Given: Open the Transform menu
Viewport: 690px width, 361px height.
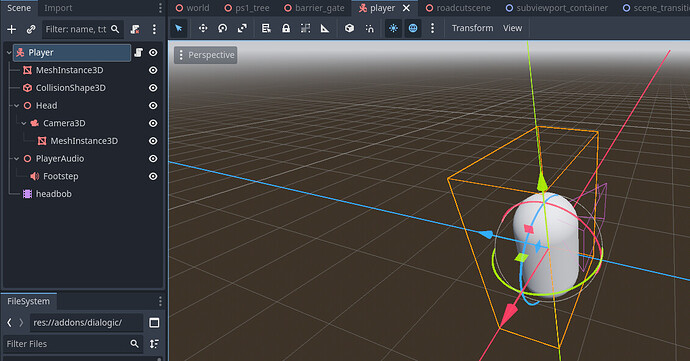Looking at the screenshot, I should click(x=473, y=28).
